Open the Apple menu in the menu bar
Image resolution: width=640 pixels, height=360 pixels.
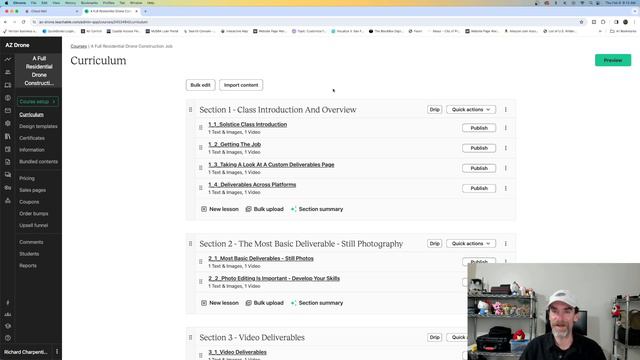(x=6, y=3)
